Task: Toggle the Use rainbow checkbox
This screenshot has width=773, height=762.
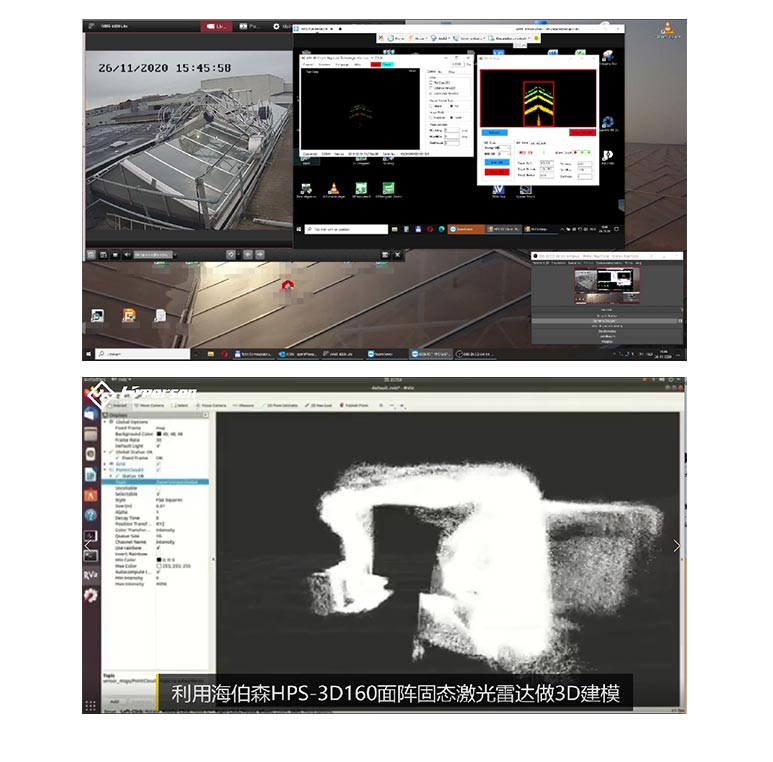Action: 159,547
